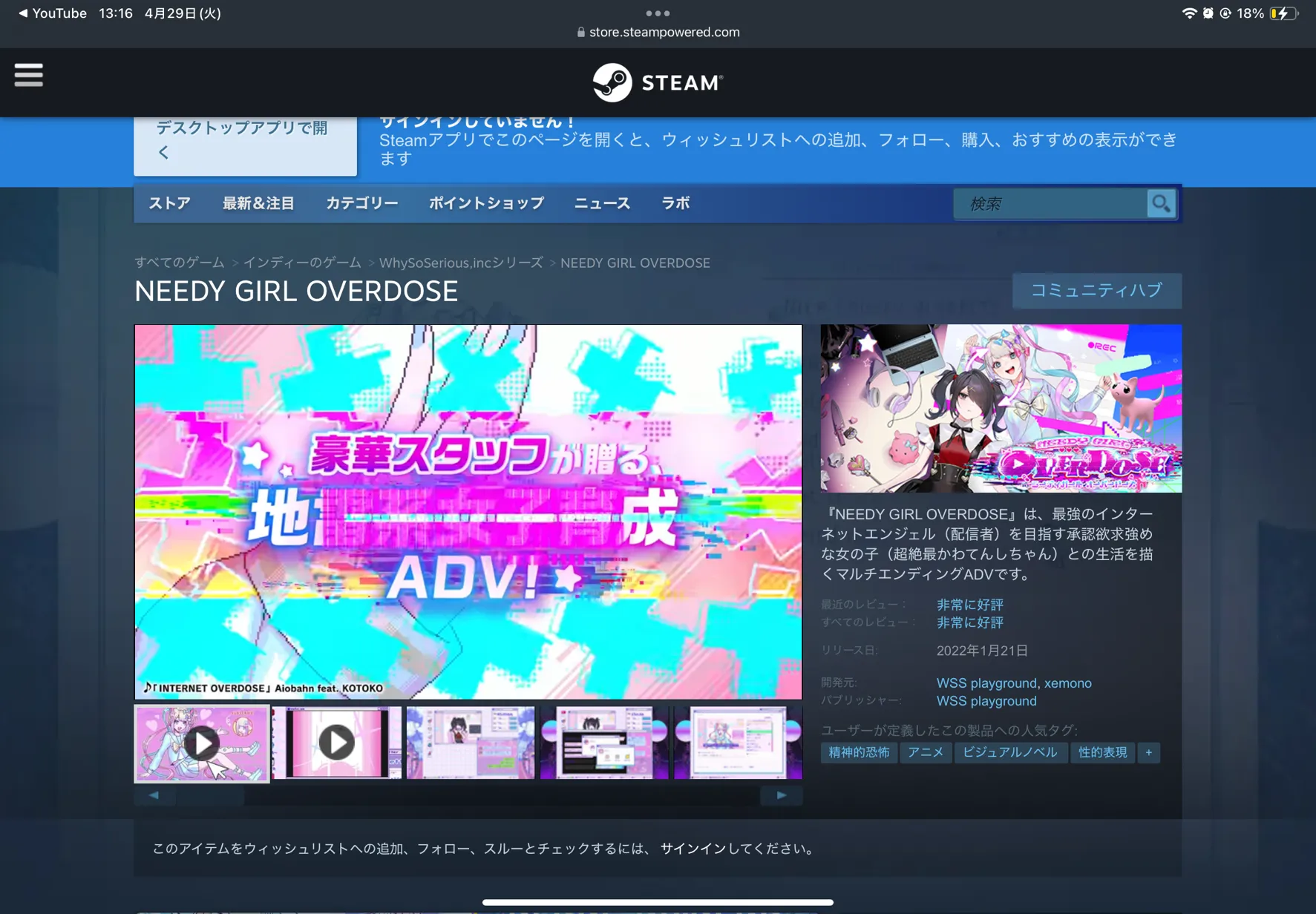1316x914 pixels.
Task: Open developer WSS playground link
Action: click(x=986, y=683)
